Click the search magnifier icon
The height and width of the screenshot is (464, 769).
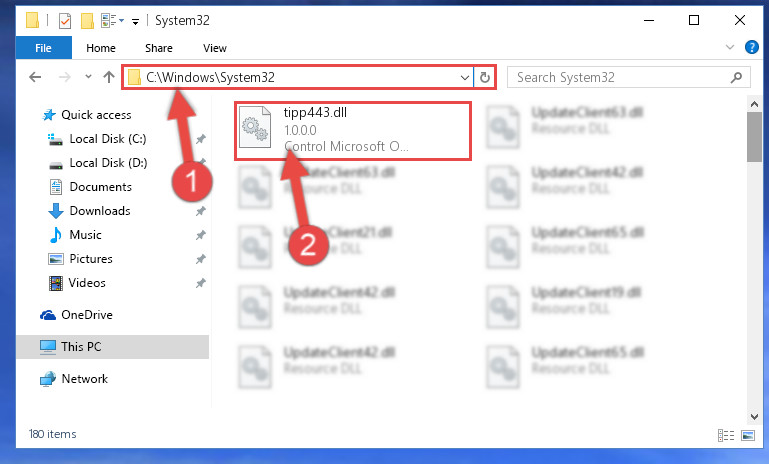[x=736, y=77]
